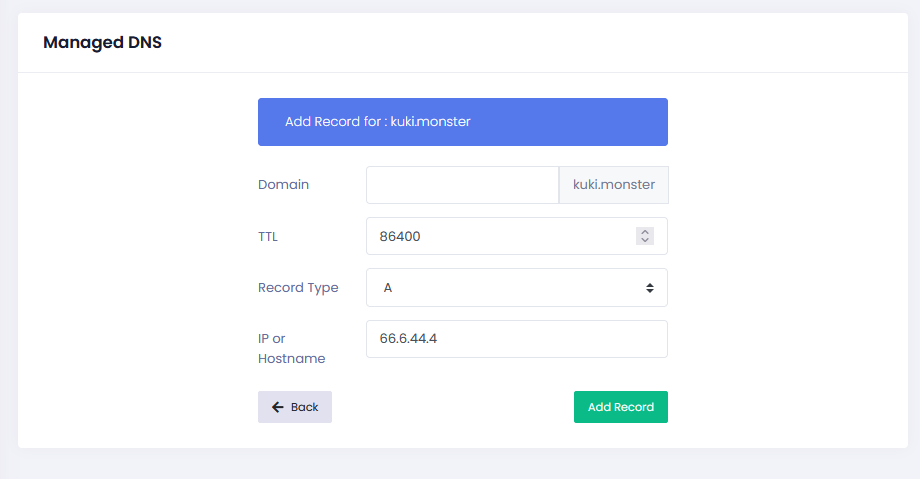
Task: Click the blue Add Record for kuki.monster banner
Action: pyautogui.click(x=462, y=122)
